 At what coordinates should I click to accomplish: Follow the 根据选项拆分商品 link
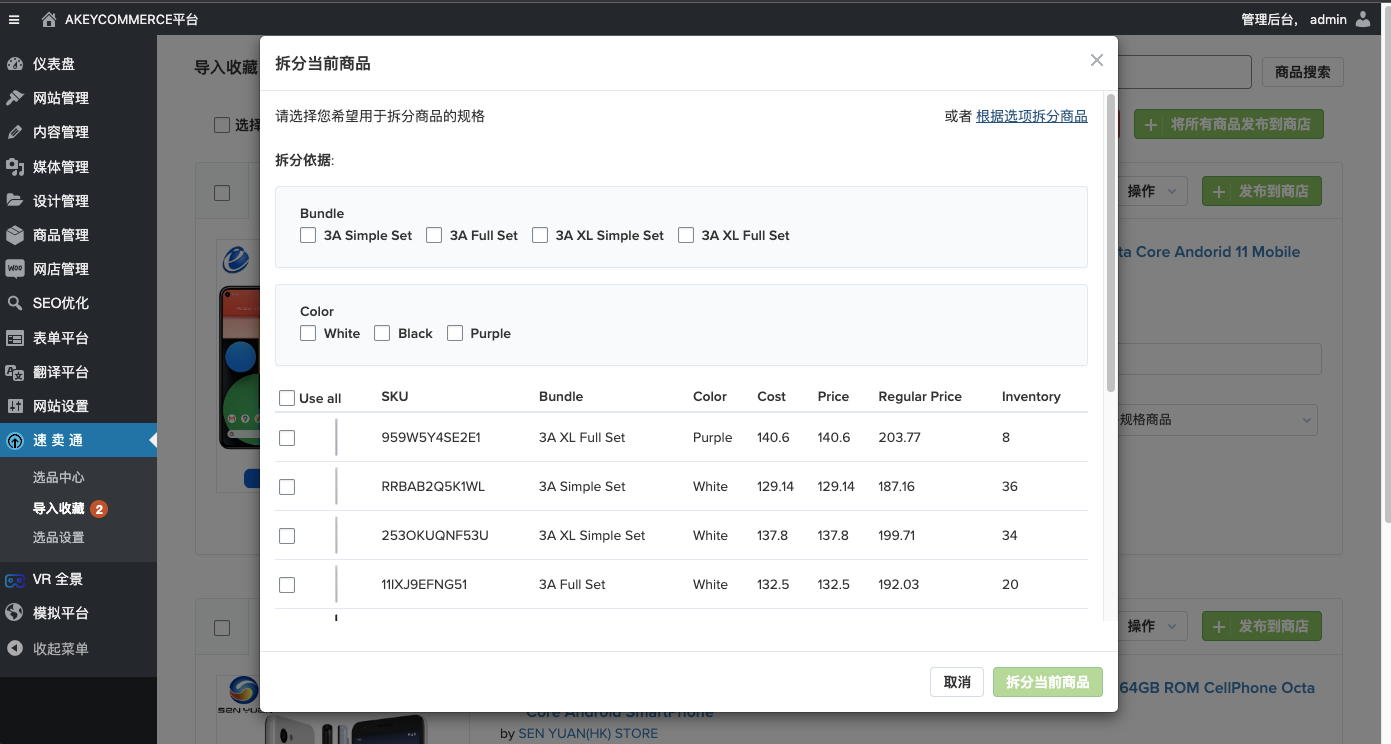click(x=1032, y=116)
